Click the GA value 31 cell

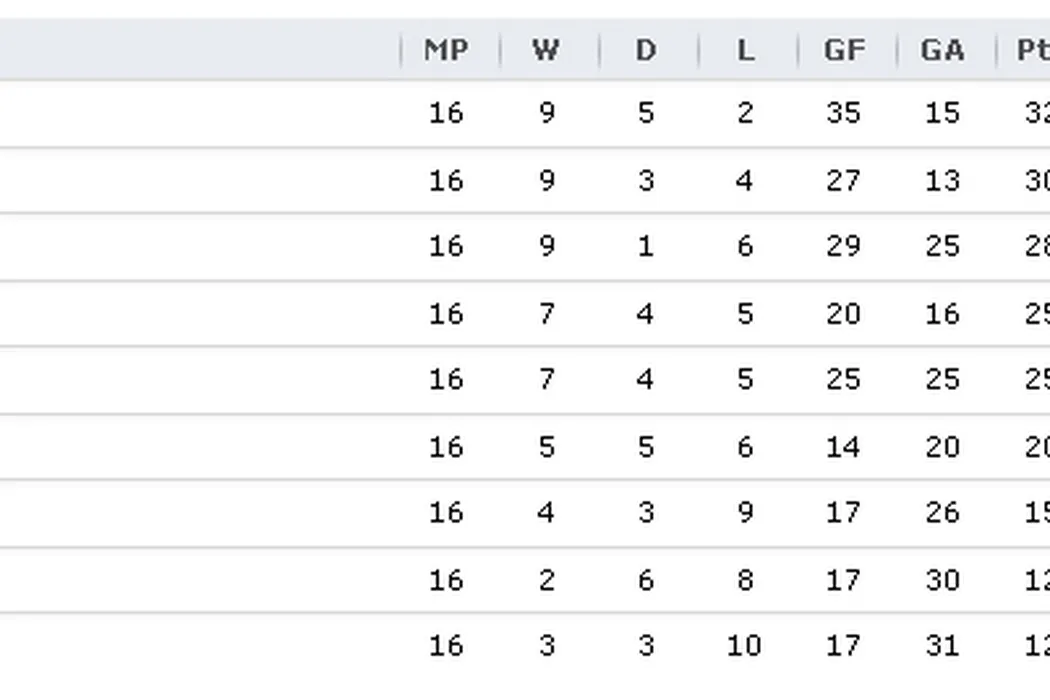point(943,646)
